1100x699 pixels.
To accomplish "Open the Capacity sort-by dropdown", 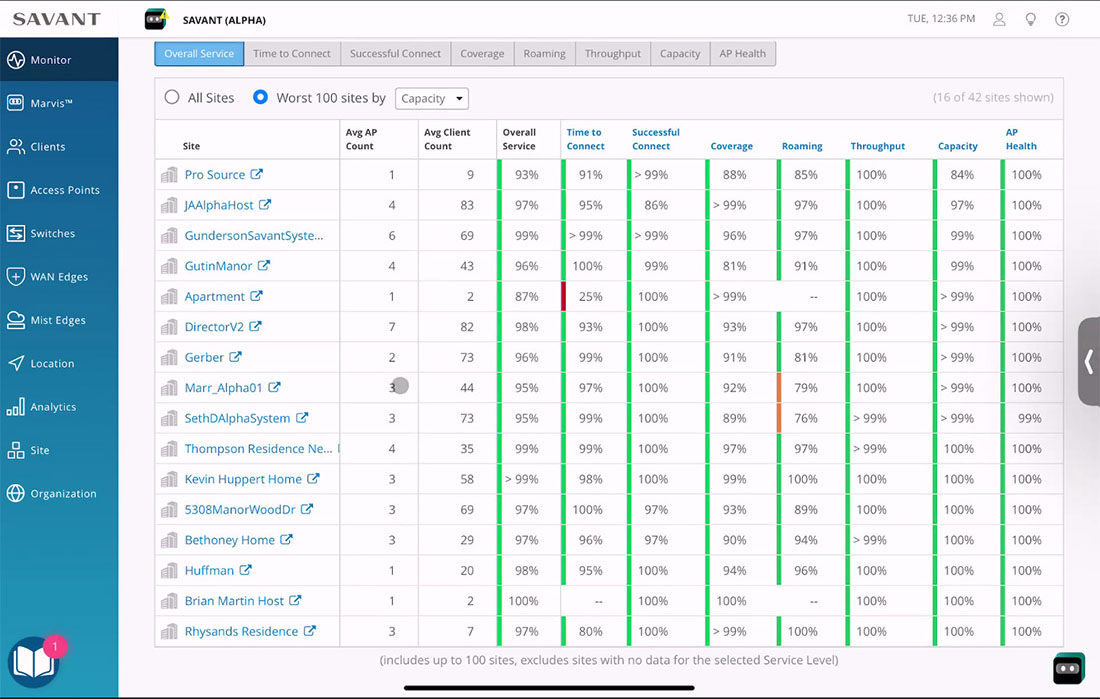I will coord(431,98).
